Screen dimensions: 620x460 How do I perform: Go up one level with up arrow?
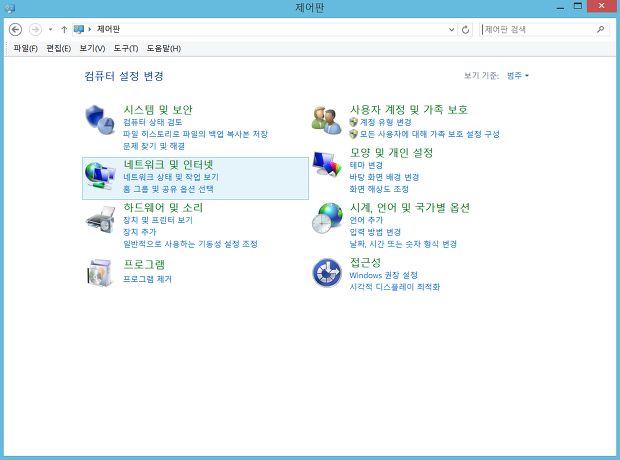[64, 30]
